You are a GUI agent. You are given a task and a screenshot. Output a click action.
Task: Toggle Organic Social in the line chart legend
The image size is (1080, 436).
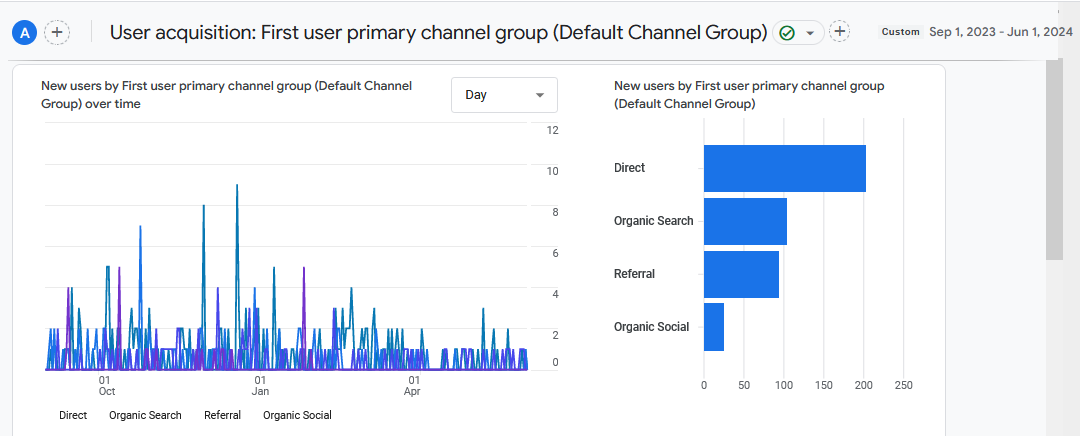point(297,415)
